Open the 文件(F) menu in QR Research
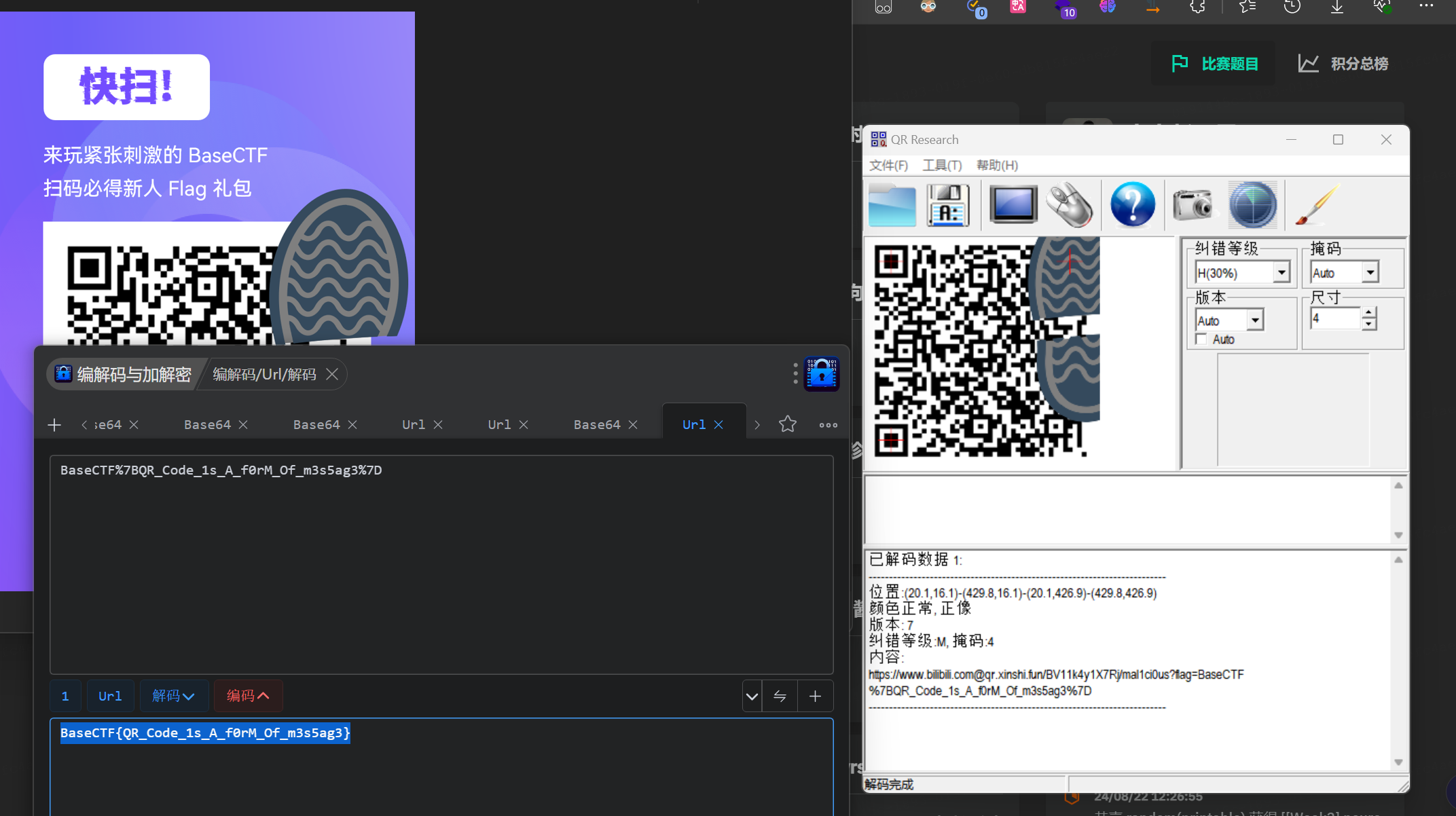 tap(888, 166)
